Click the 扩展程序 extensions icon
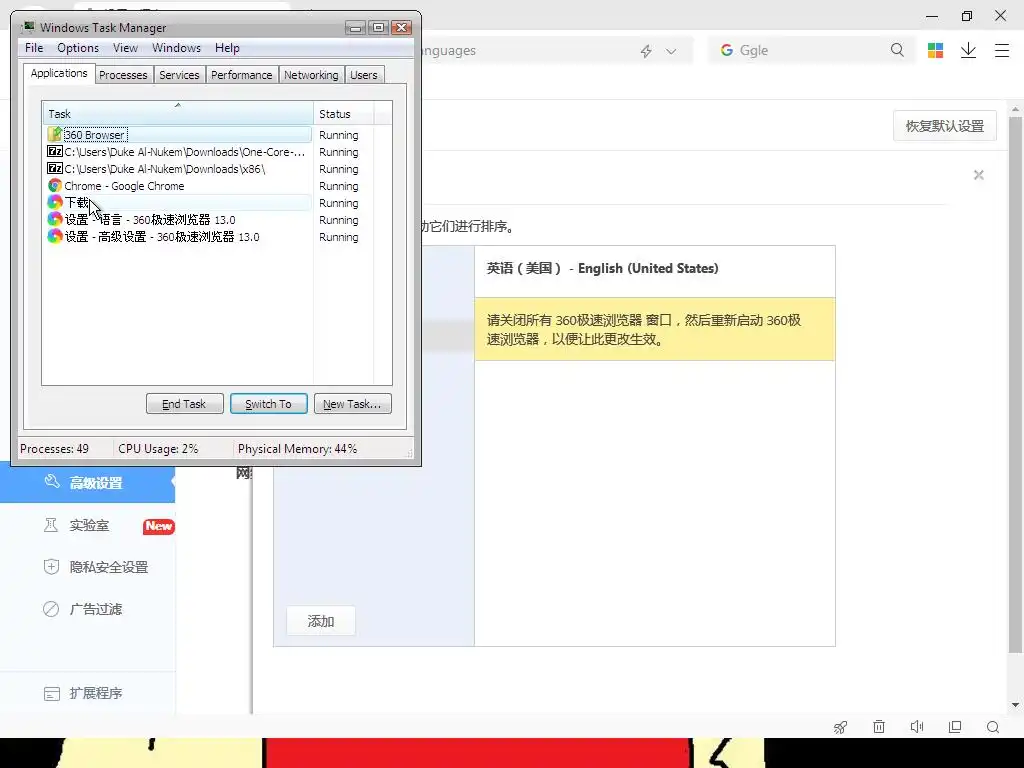 52,694
